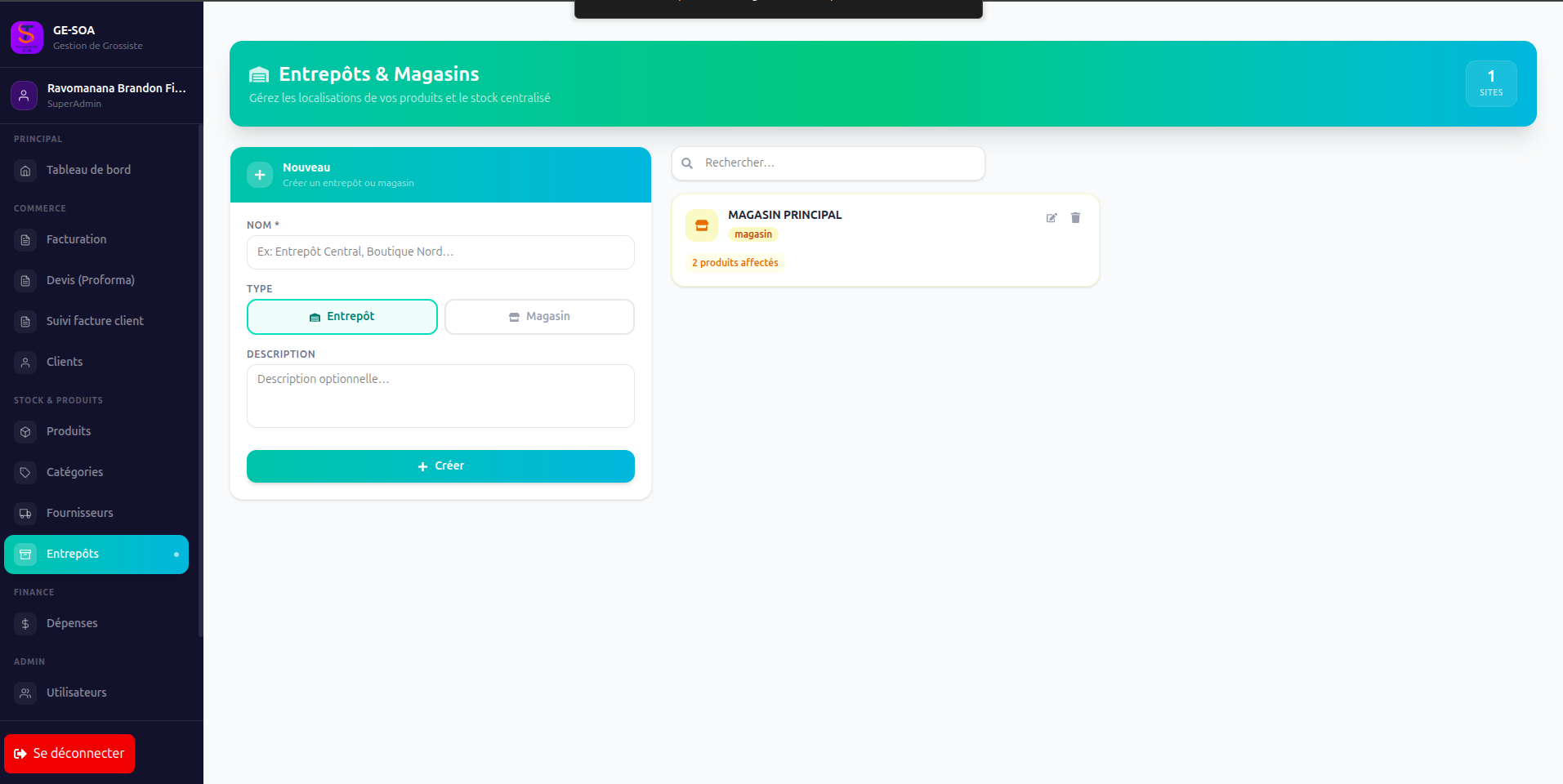Viewport: 1563px width, 784px height.
Task: Click the Se déconnecter button
Action: [69, 754]
